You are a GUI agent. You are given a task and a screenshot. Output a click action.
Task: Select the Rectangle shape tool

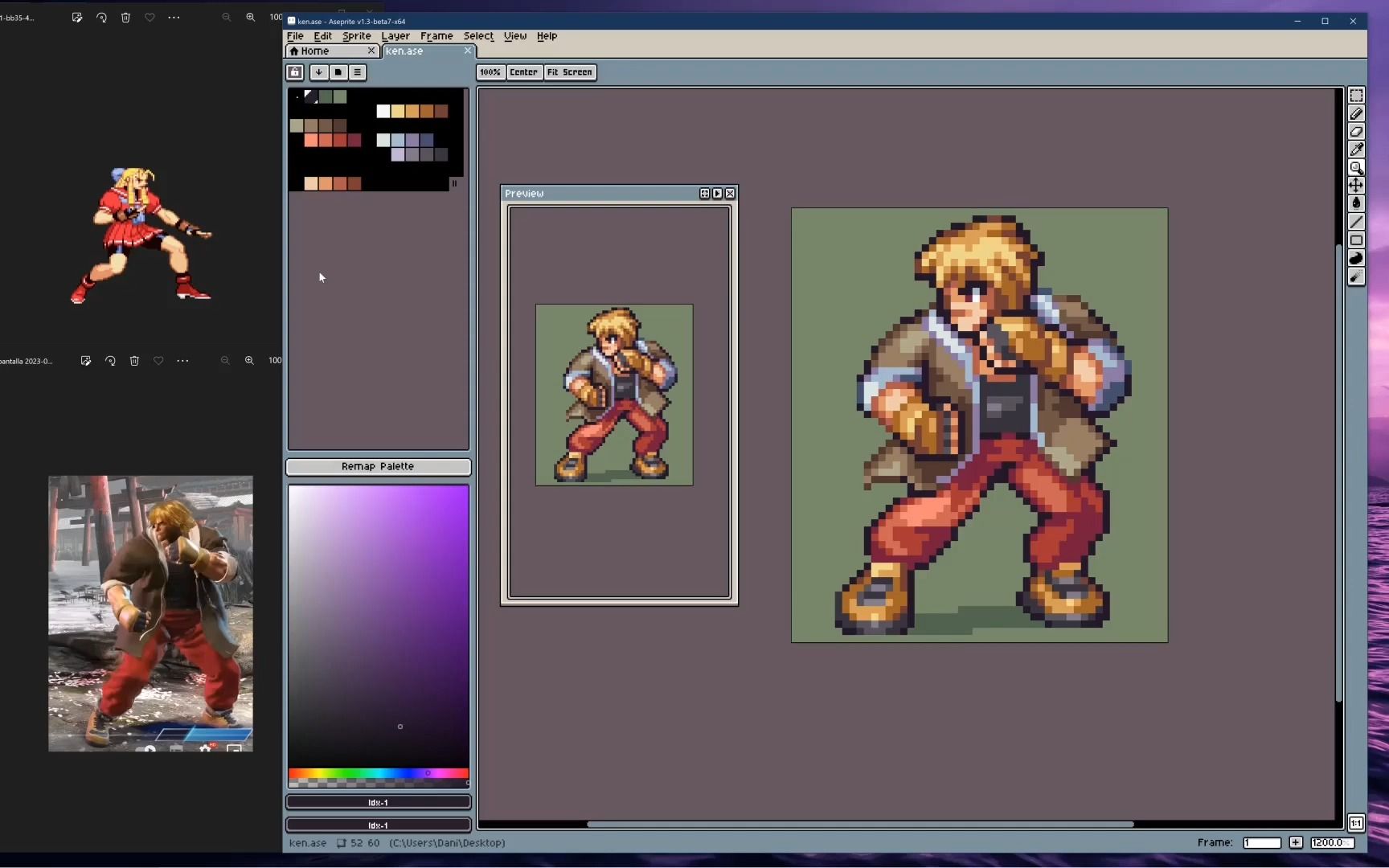coord(1356,240)
